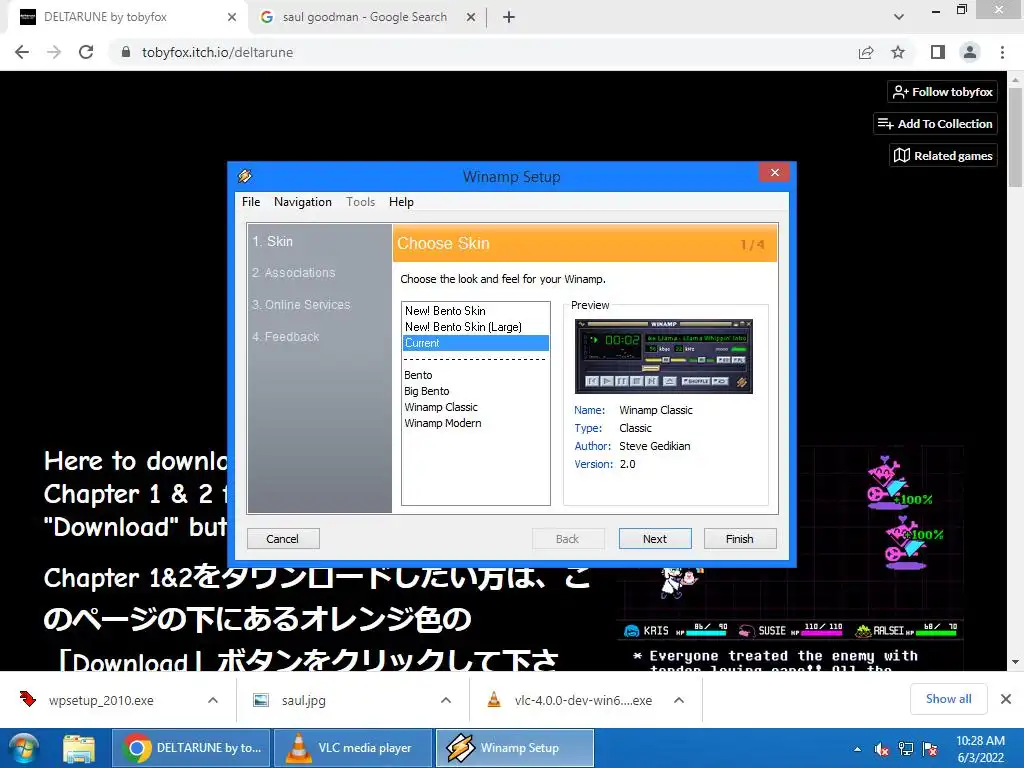The height and width of the screenshot is (768, 1024).
Task: Show hidden system tray icons
Action: (857, 749)
